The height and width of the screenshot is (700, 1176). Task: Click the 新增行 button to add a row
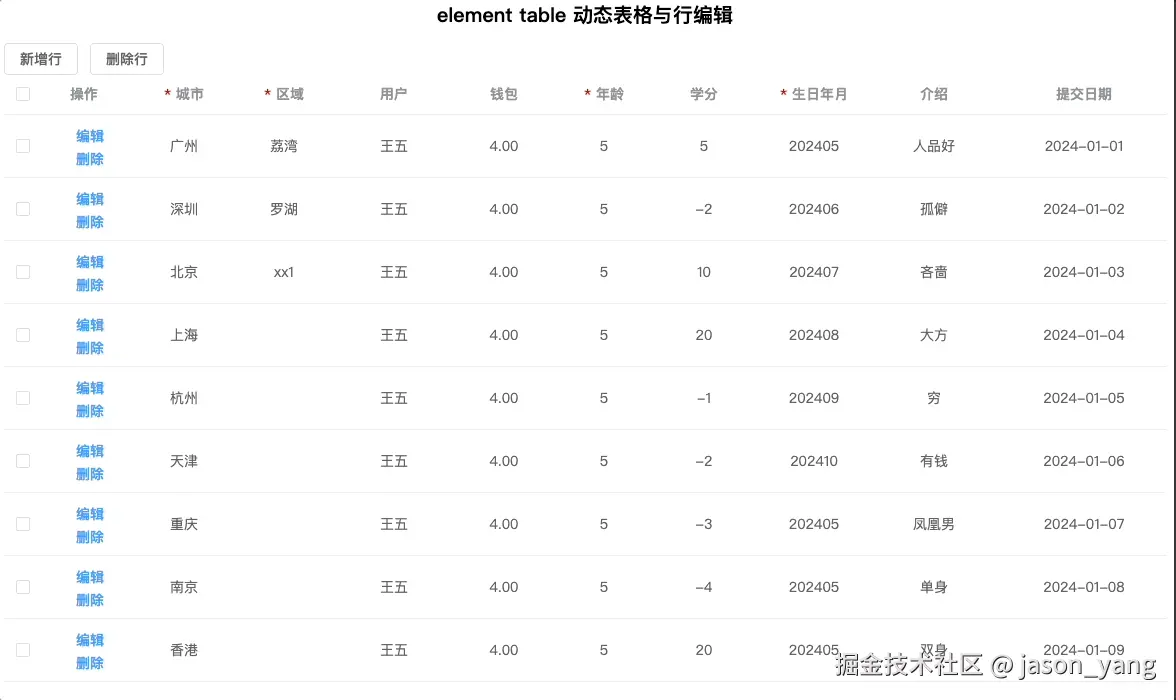pos(41,59)
